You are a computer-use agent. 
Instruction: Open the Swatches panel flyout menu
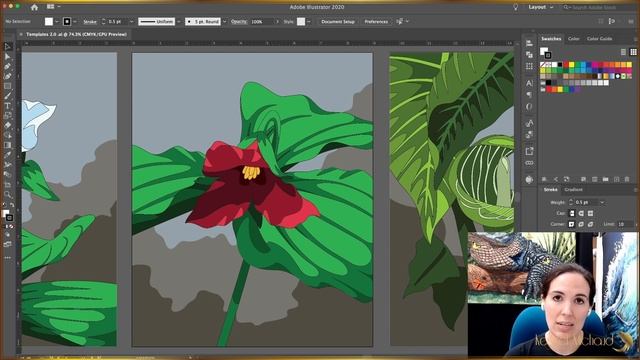pyautogui.click(x=636, y=39)
